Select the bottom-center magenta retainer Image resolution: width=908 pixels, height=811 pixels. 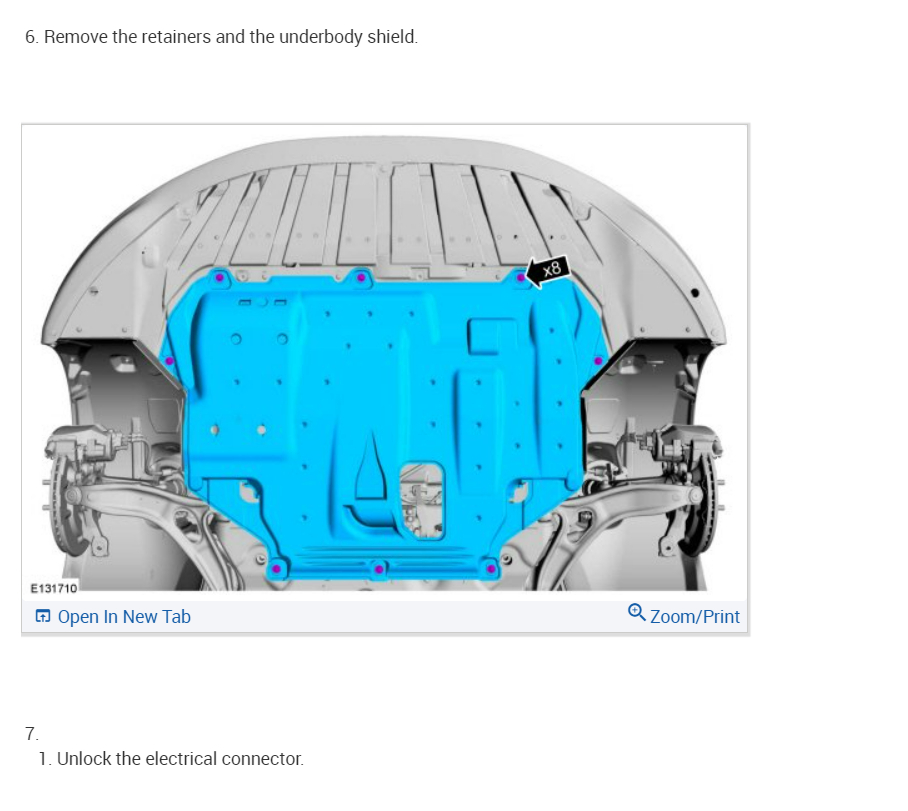379,569
